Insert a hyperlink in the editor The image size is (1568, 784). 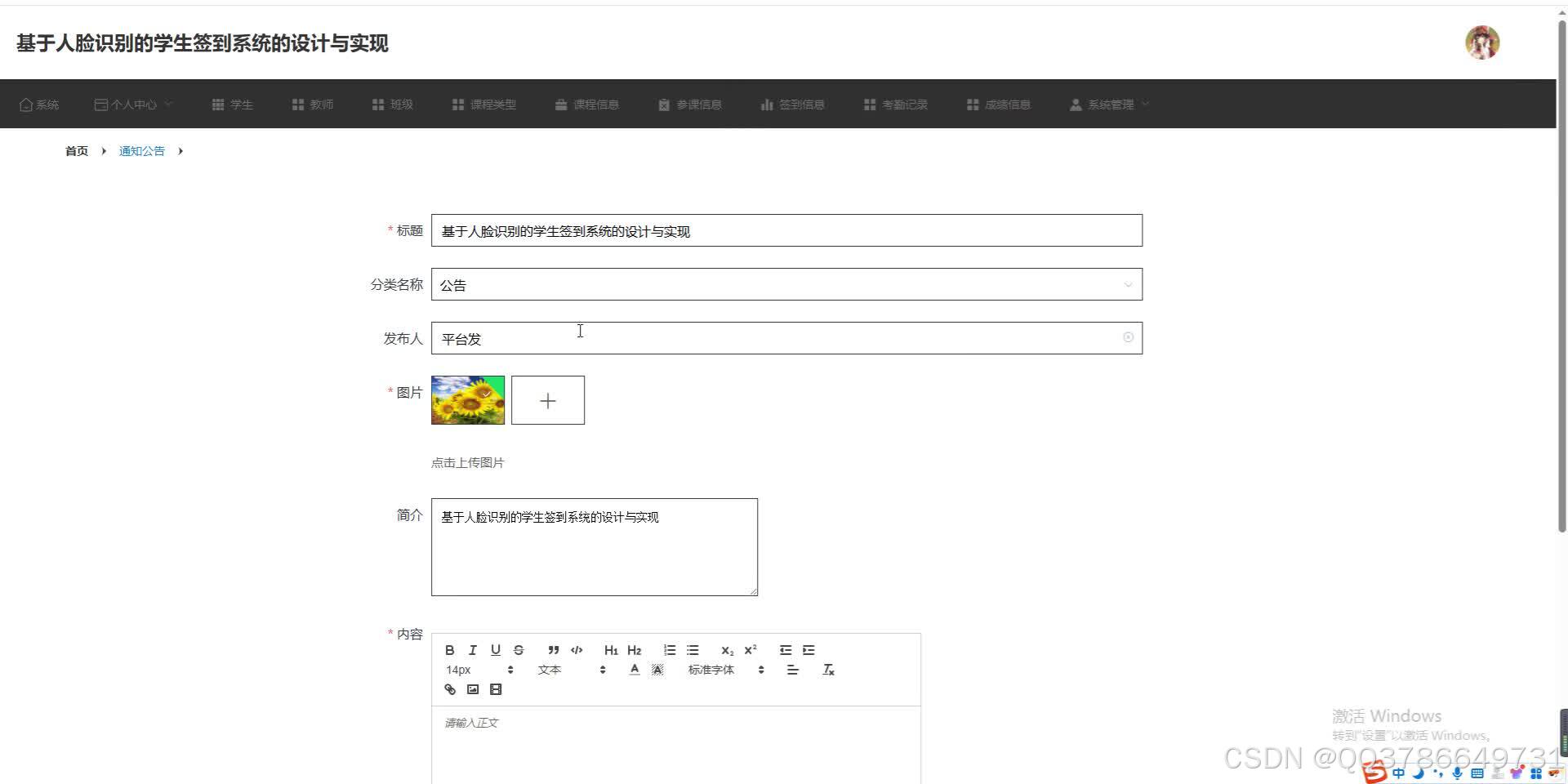[449, 689]
